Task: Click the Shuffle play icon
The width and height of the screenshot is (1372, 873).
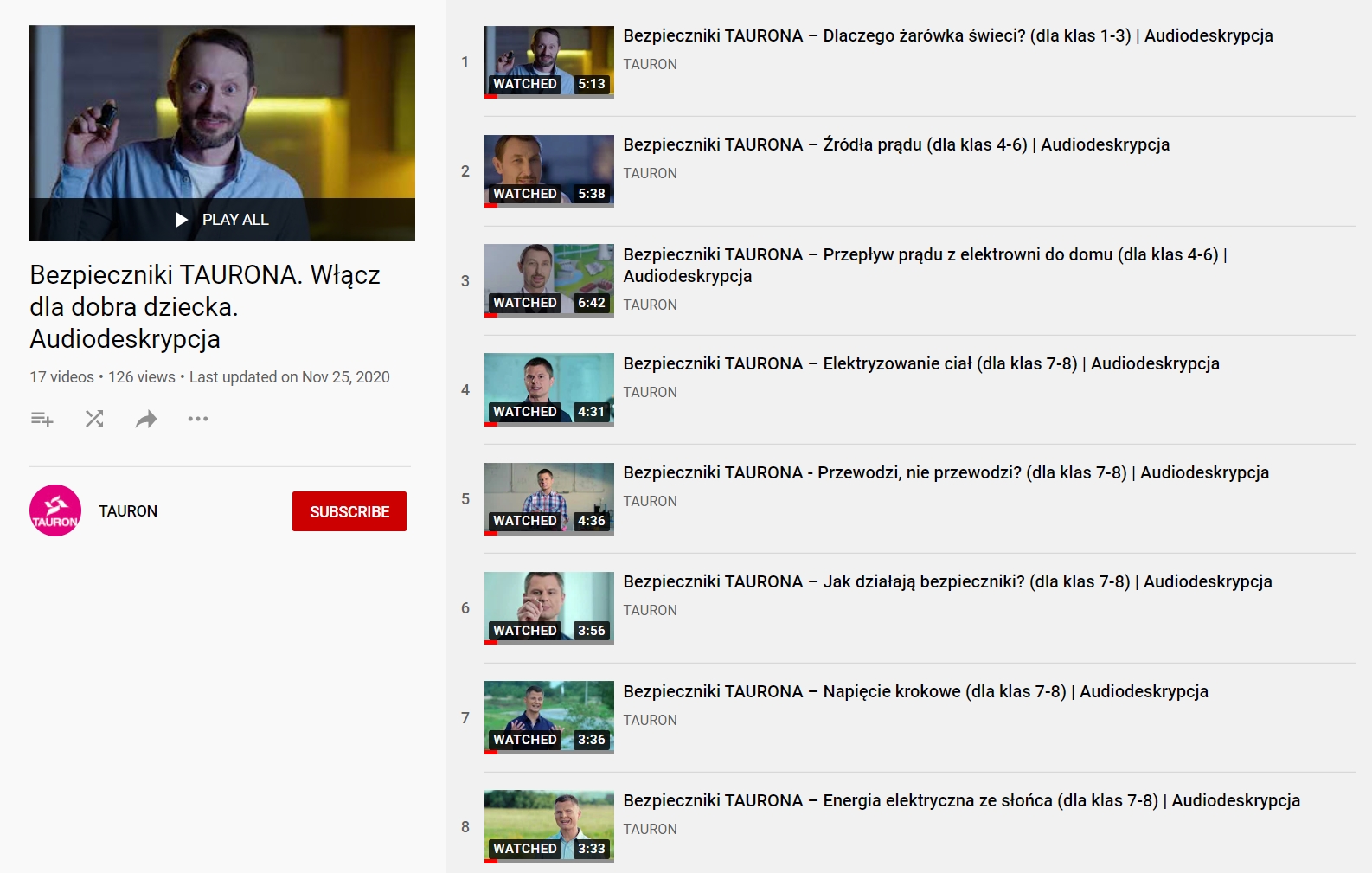Action: [x=94, y=420]
